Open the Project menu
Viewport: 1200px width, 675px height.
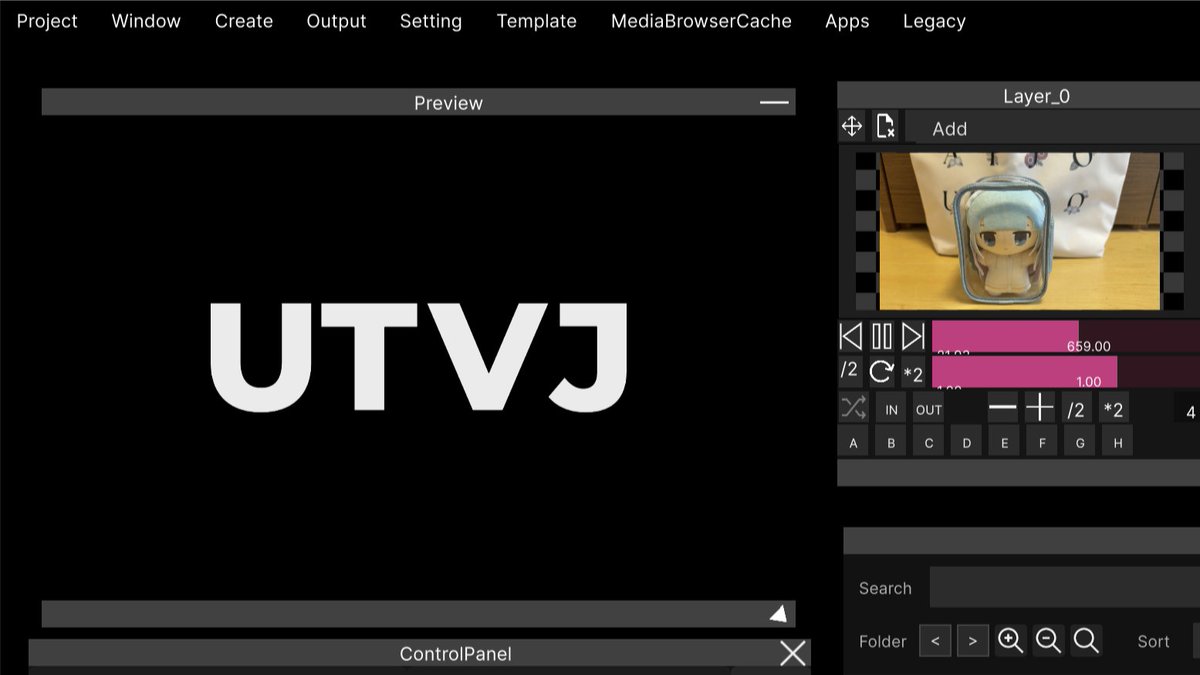point(47,21)
